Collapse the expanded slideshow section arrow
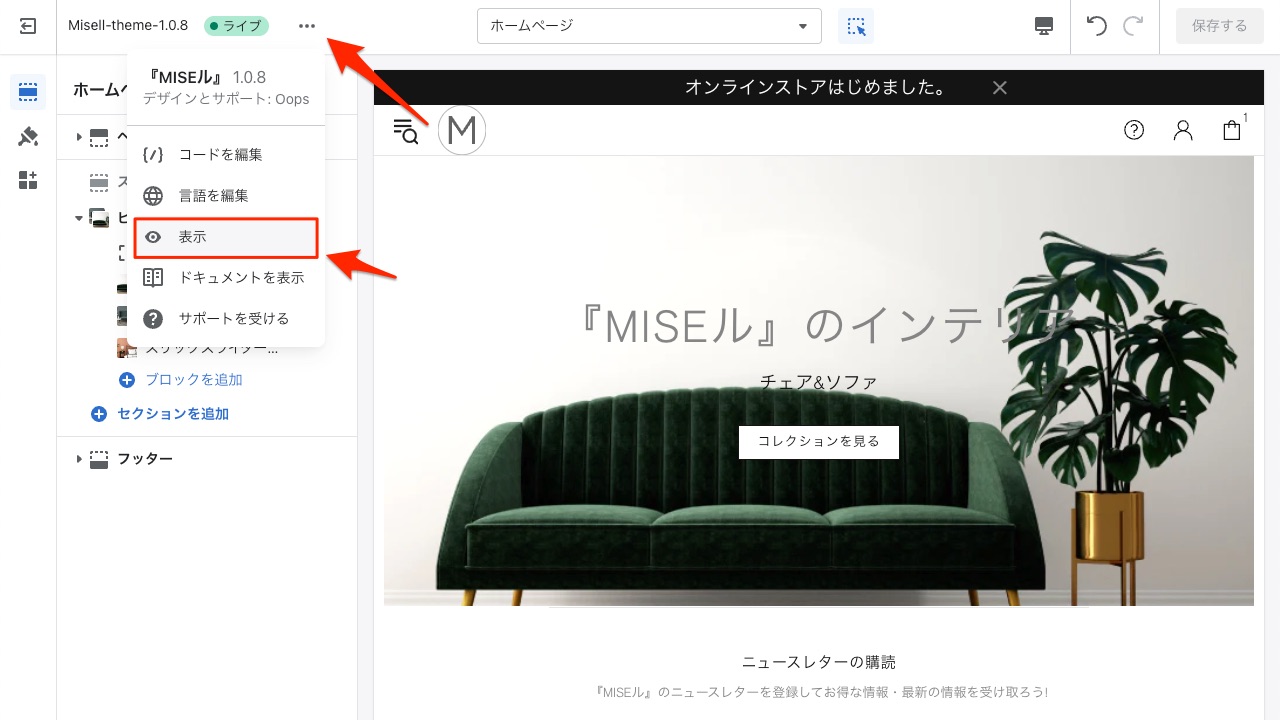Viewport: 1280px width, 720px height. tap(79, 217)
